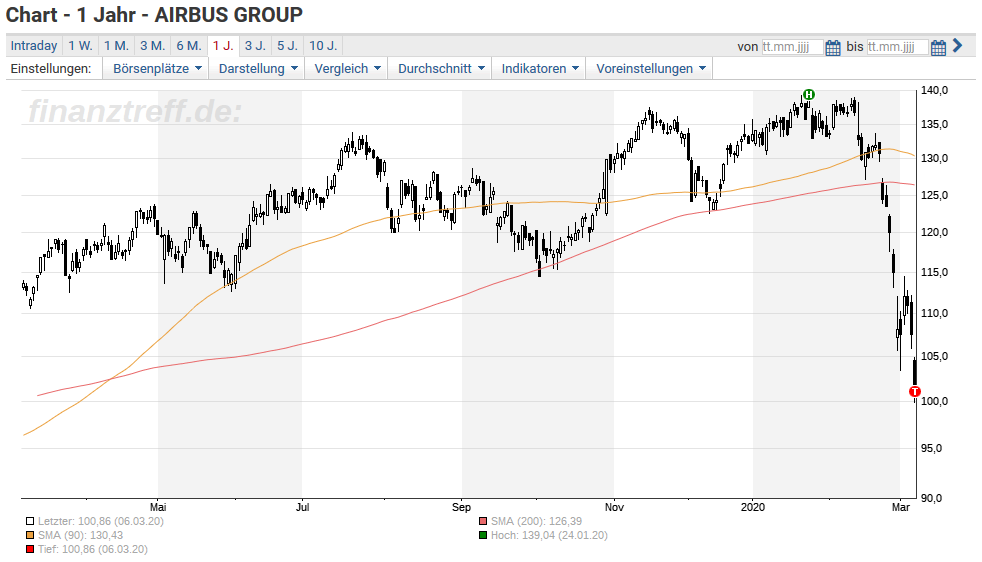This screenshot has width=982, height=562.
Task: Open calendar picker next to 'von' field
Action: 833,48
